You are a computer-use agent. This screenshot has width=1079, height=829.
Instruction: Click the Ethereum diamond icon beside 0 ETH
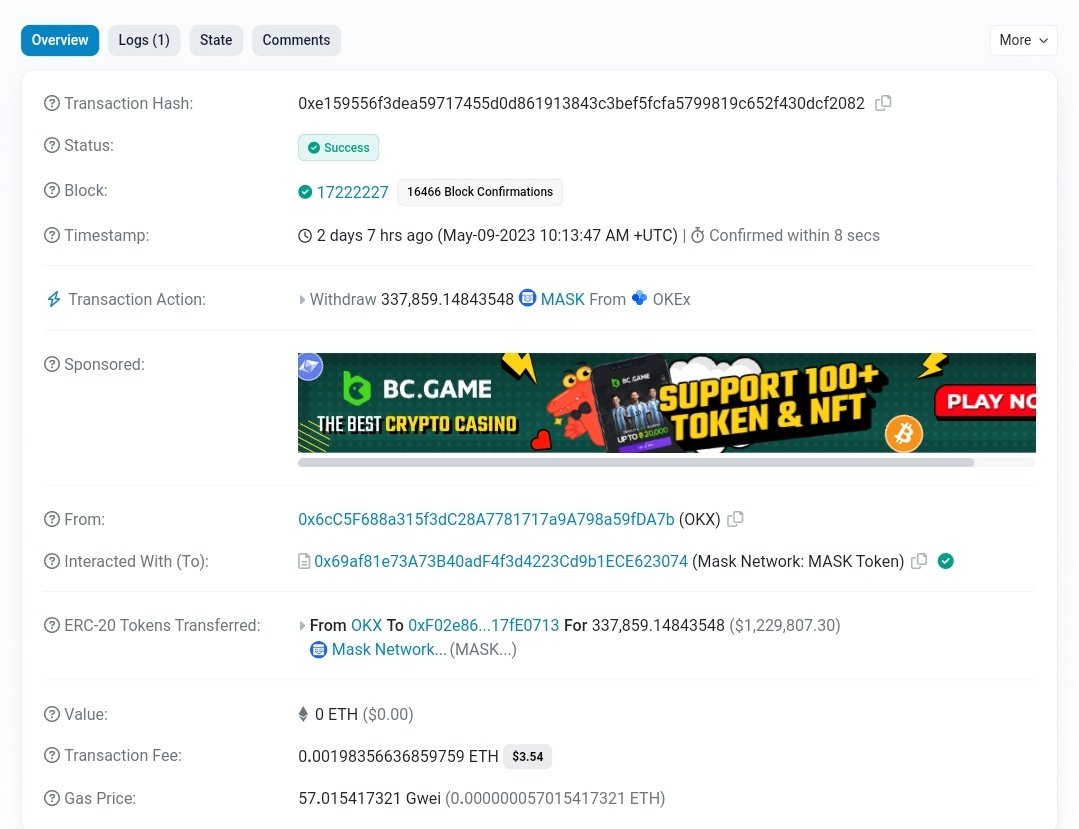303,714
